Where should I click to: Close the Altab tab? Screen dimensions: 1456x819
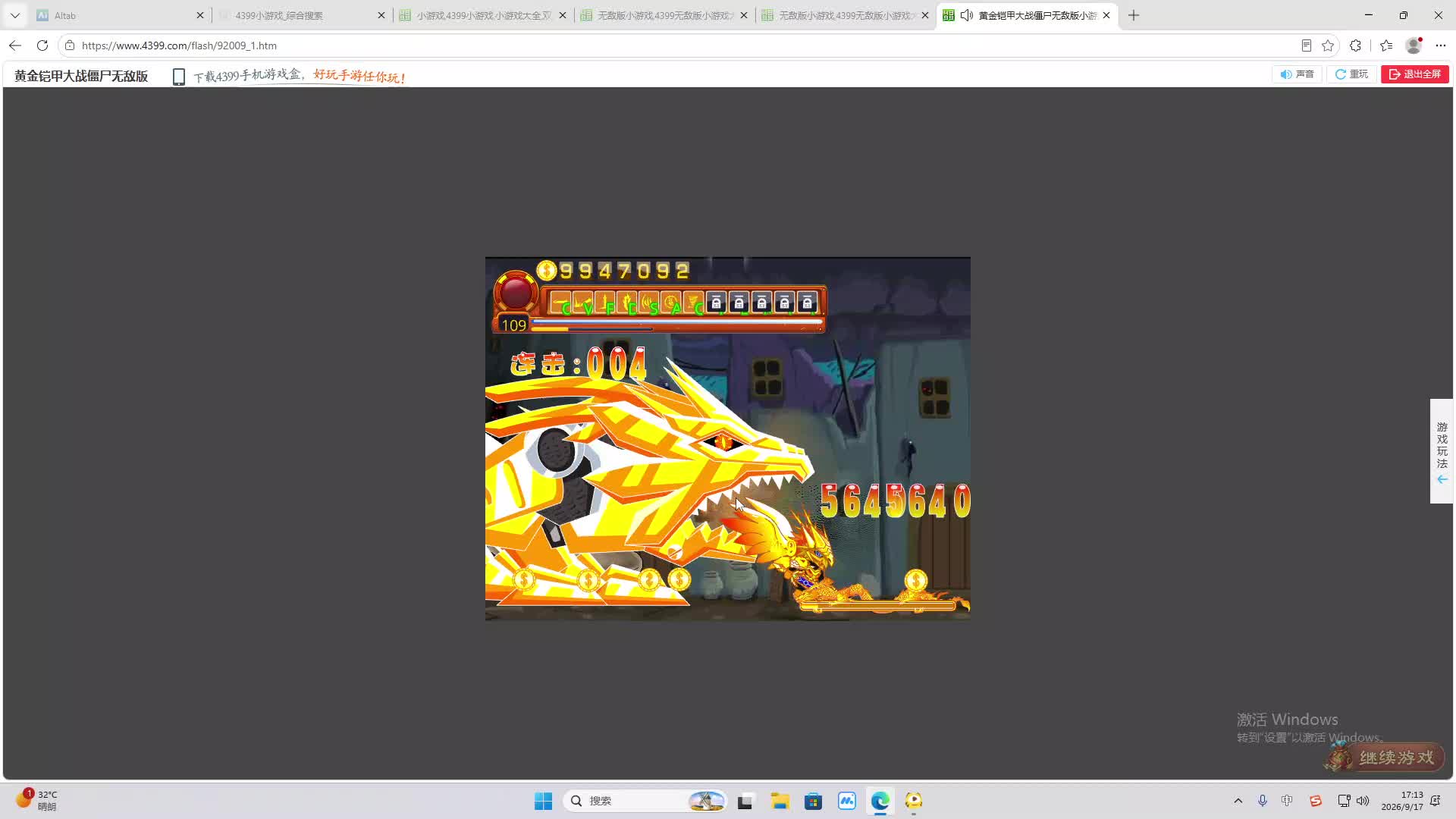(200, 15)
